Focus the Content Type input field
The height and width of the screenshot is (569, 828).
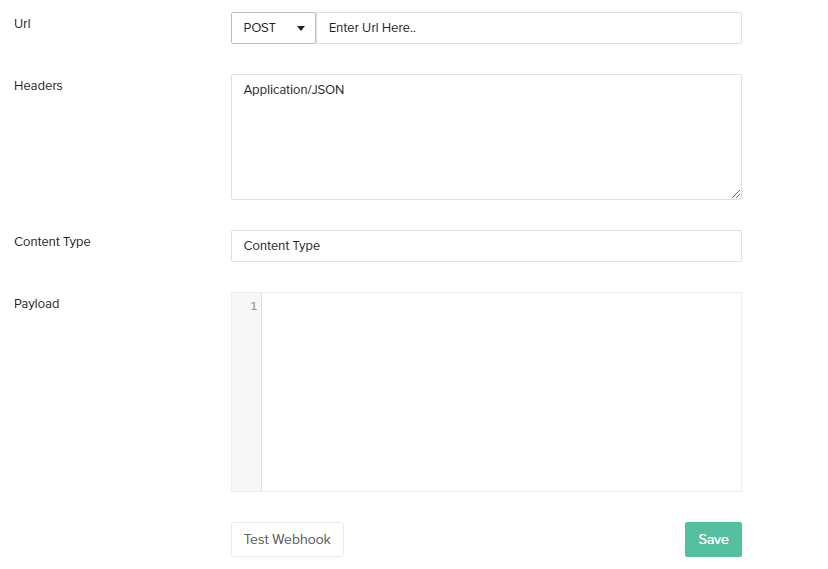point(486,246)
